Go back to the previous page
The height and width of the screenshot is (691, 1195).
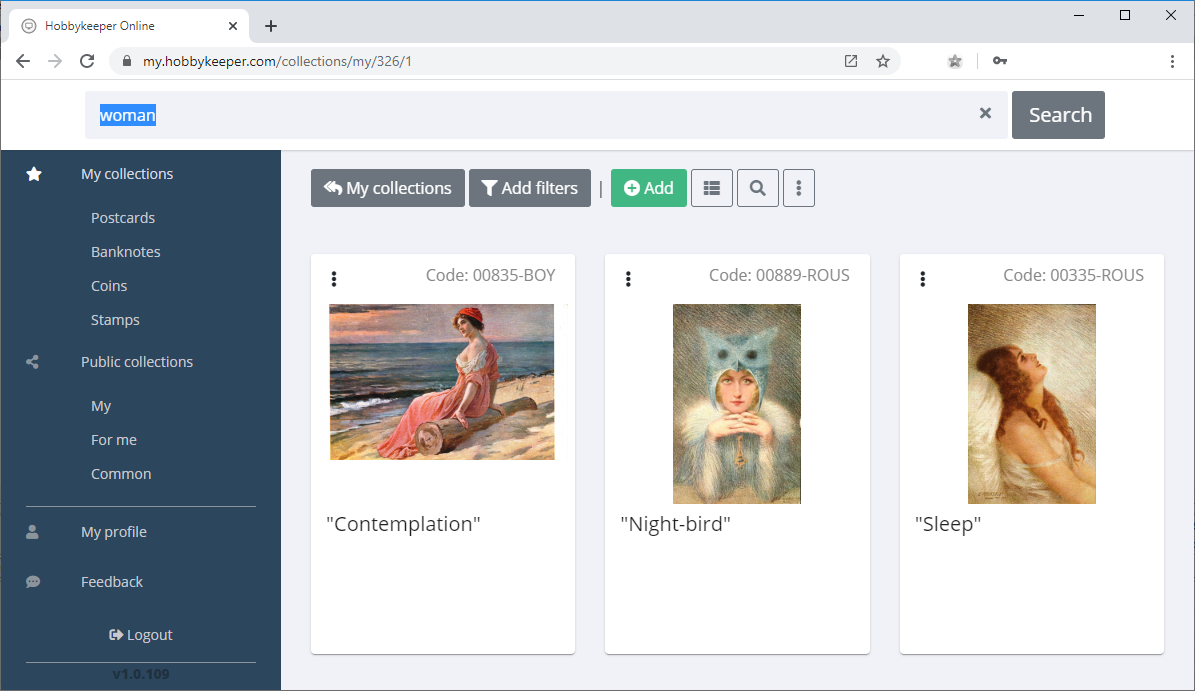pos(23,61)
